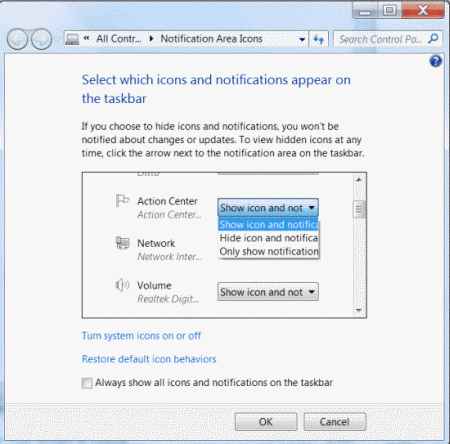Viewport: 450px width, 444px height.
Task: Click the Control Panel icon in the address bar
Action: [72, 39]
